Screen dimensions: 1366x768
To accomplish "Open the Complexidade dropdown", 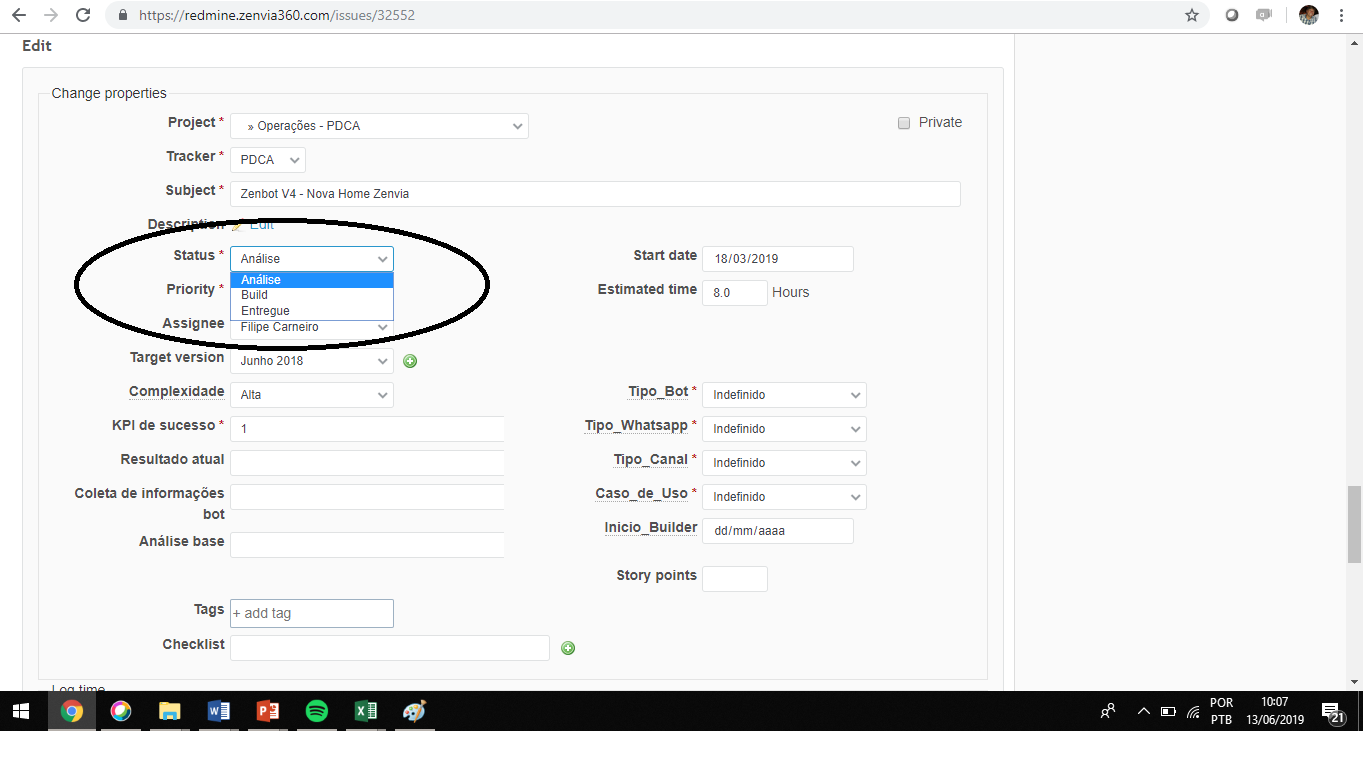I will pyautogui.click(x=312, y=395).
